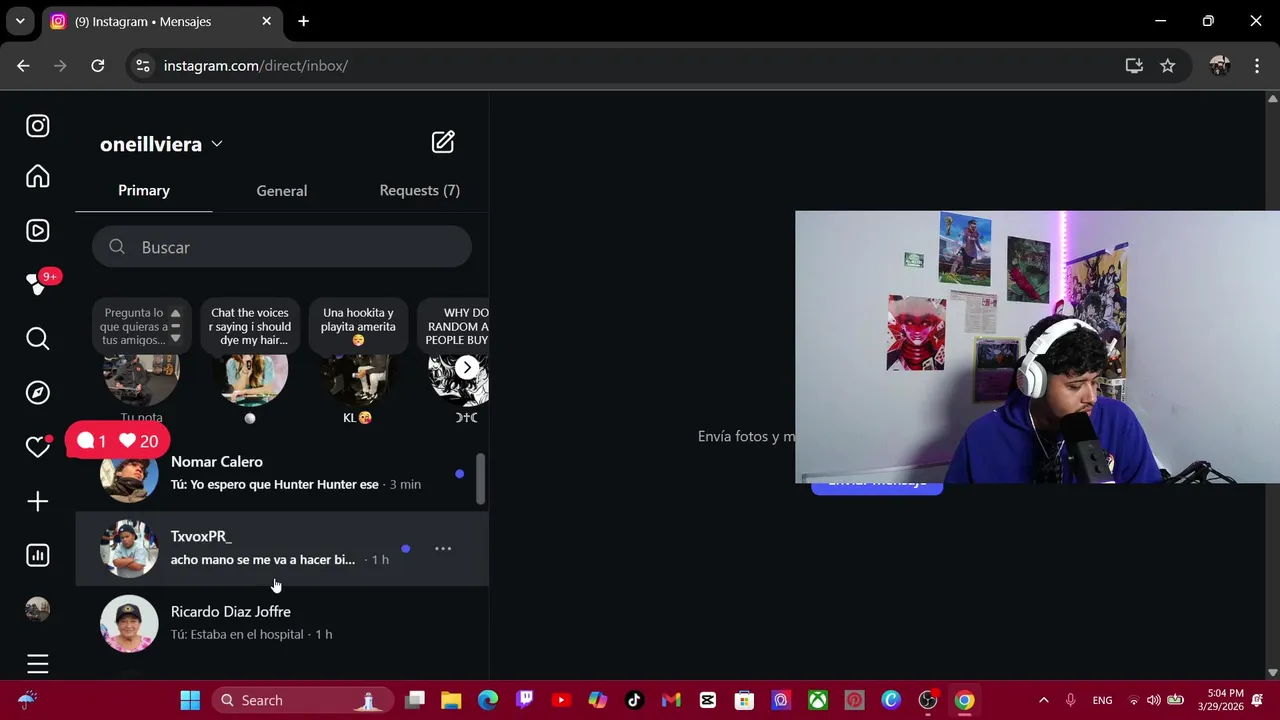Screen dimensions: 1280x720
Task: Switch to the Primary tab
Action: 144,190
